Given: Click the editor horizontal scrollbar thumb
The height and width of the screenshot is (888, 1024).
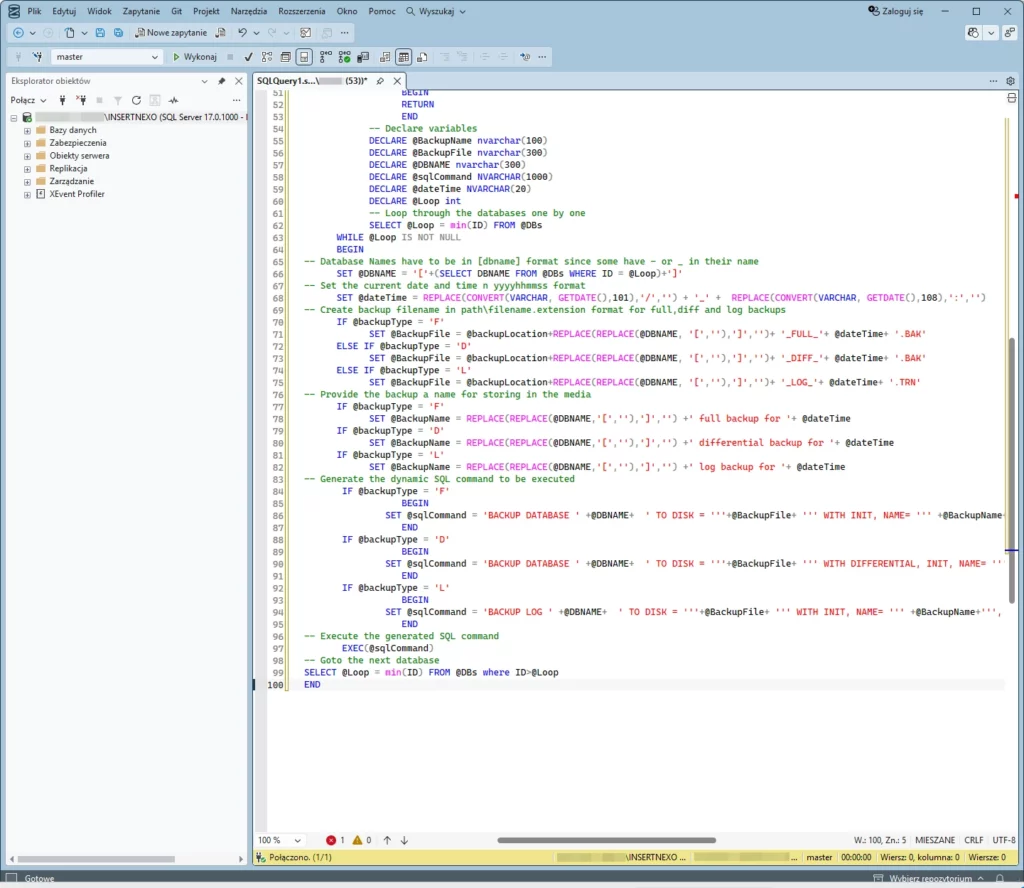Looking at the screenshot, I should [x=607, y=841].
